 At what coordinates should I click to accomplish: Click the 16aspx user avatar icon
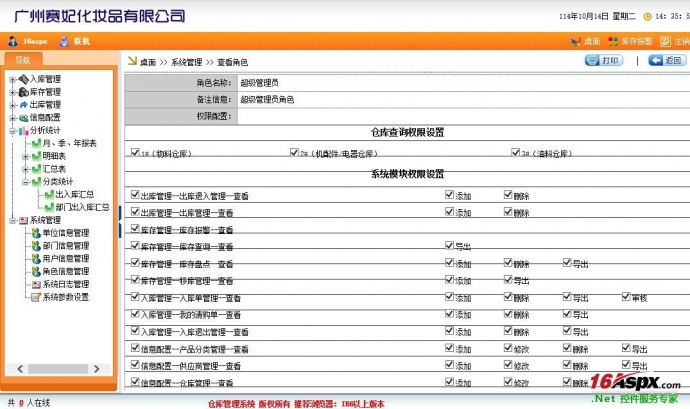click(x=13, y=41)
